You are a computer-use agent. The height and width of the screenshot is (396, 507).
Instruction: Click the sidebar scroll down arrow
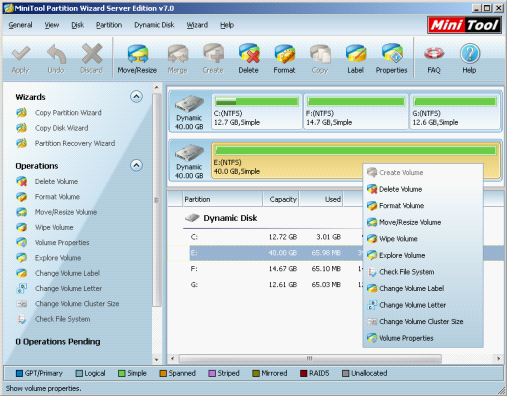[x=157, y=360]
